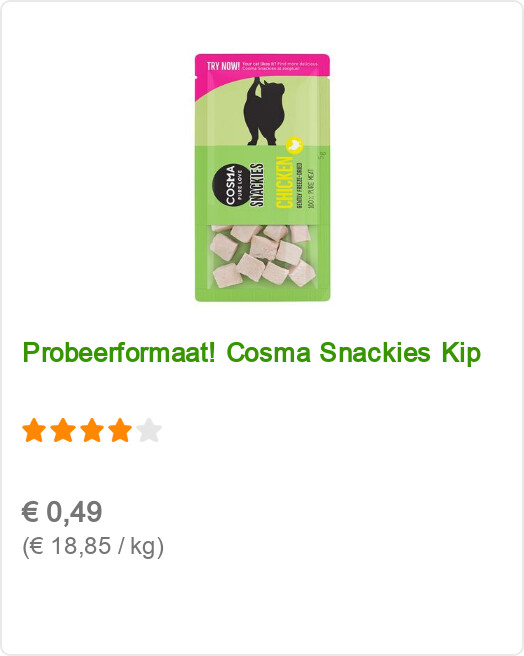Click the yellow chicken icon on package
The height and width of the screenshot is (656, 524).
click(x=294, y=144)
